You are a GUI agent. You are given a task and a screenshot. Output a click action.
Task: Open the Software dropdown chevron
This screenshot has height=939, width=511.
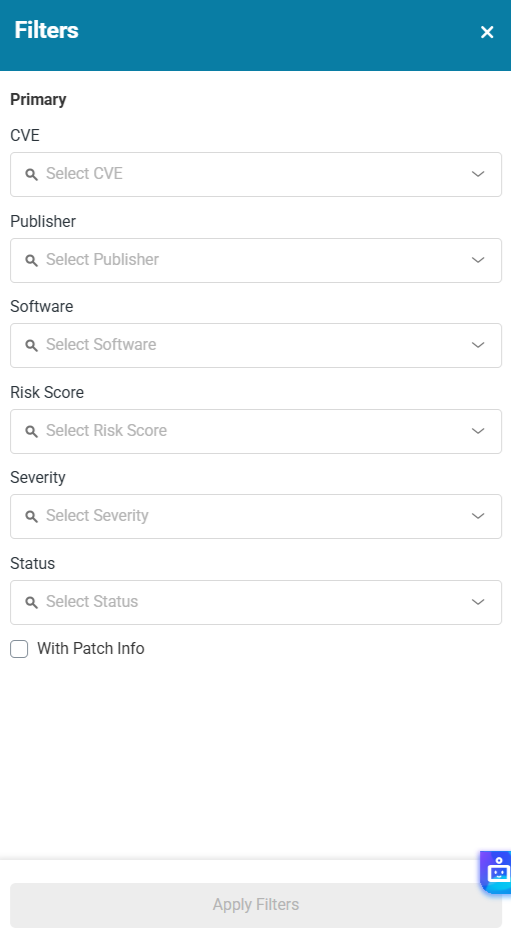click(x=478, y=346)
